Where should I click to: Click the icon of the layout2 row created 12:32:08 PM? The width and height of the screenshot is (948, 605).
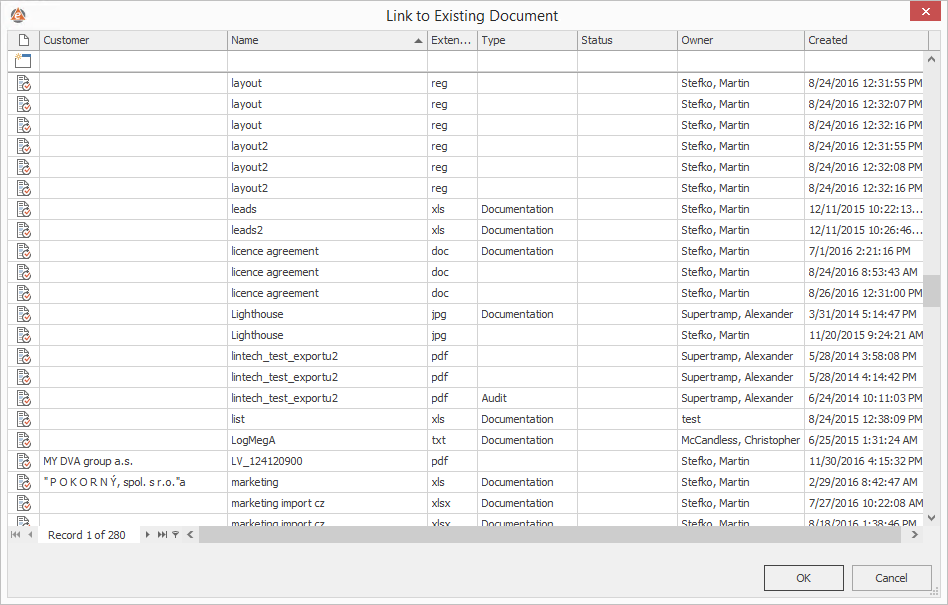[x=24, y=167]
